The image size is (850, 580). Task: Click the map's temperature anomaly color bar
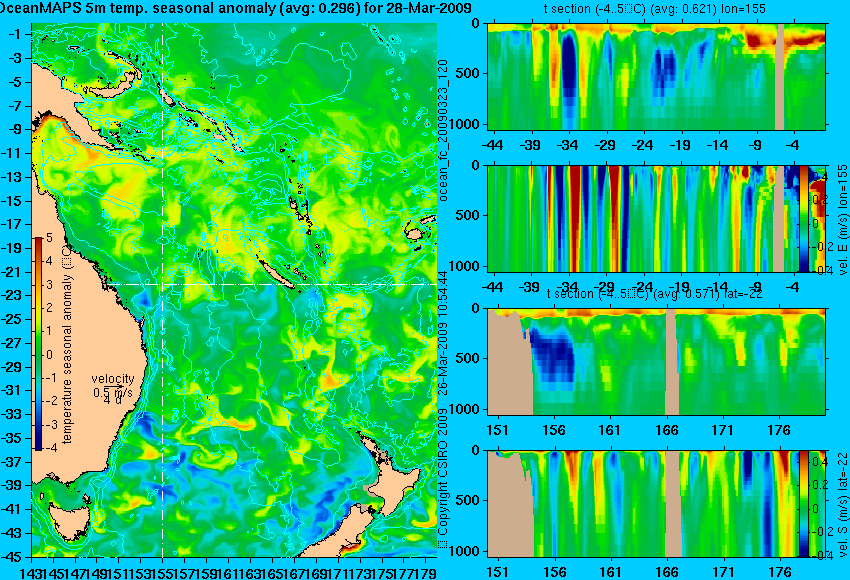point(38,344)
